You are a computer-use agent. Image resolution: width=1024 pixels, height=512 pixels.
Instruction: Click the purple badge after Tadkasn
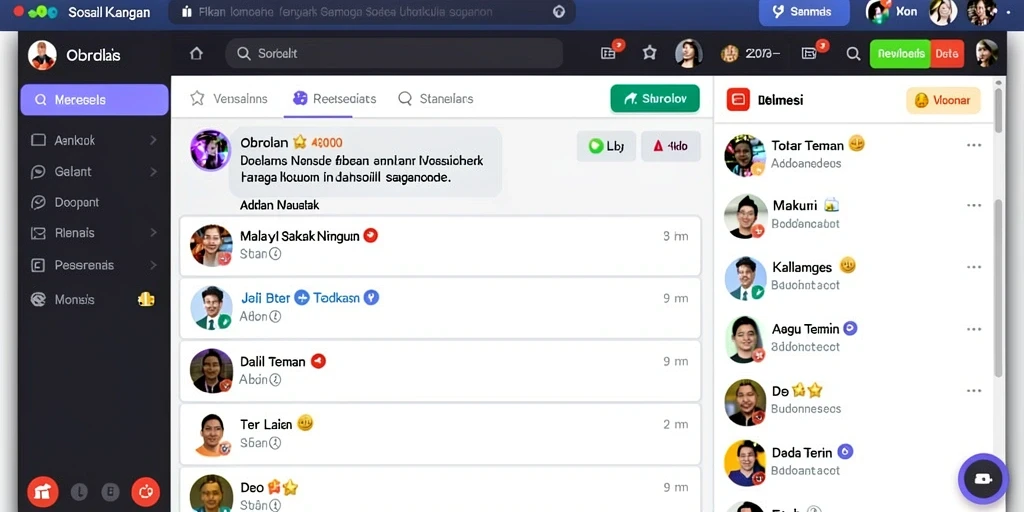pyautogui.click(x=371, y=298)
